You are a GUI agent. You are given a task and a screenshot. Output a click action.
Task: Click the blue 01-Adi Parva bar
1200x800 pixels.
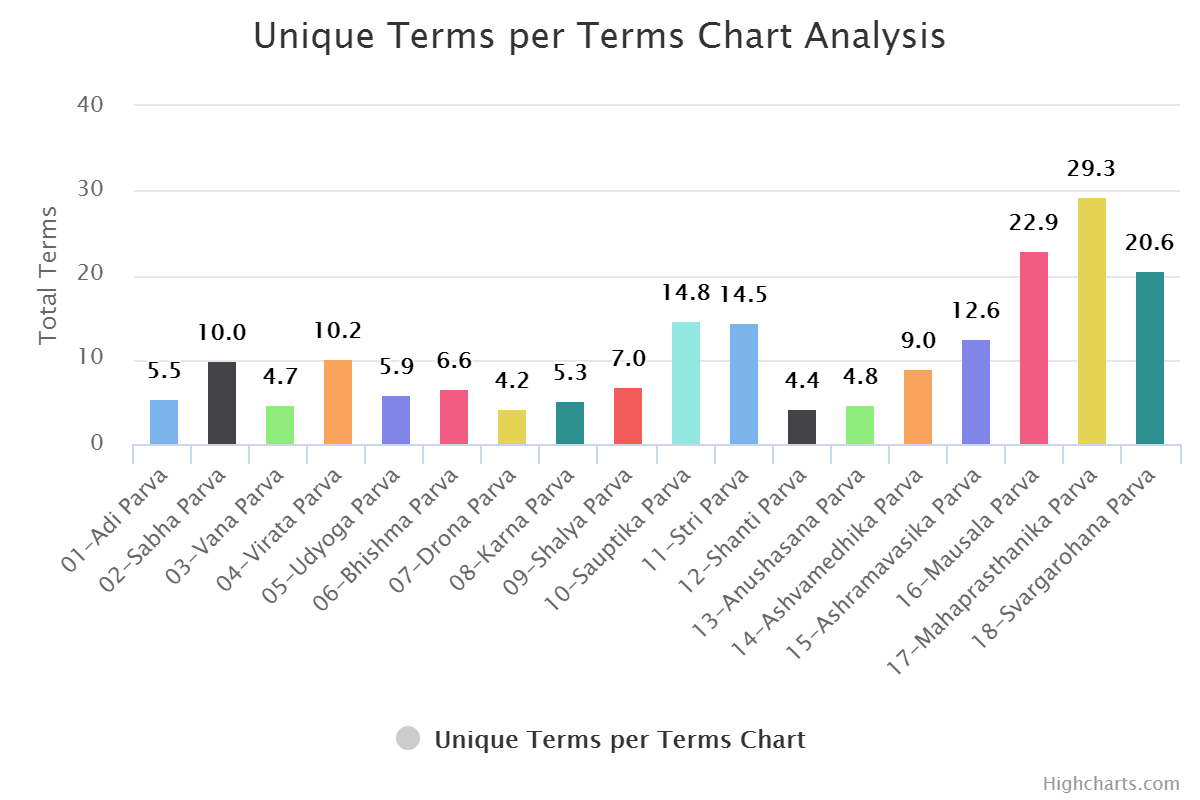[x=164, y=422]
